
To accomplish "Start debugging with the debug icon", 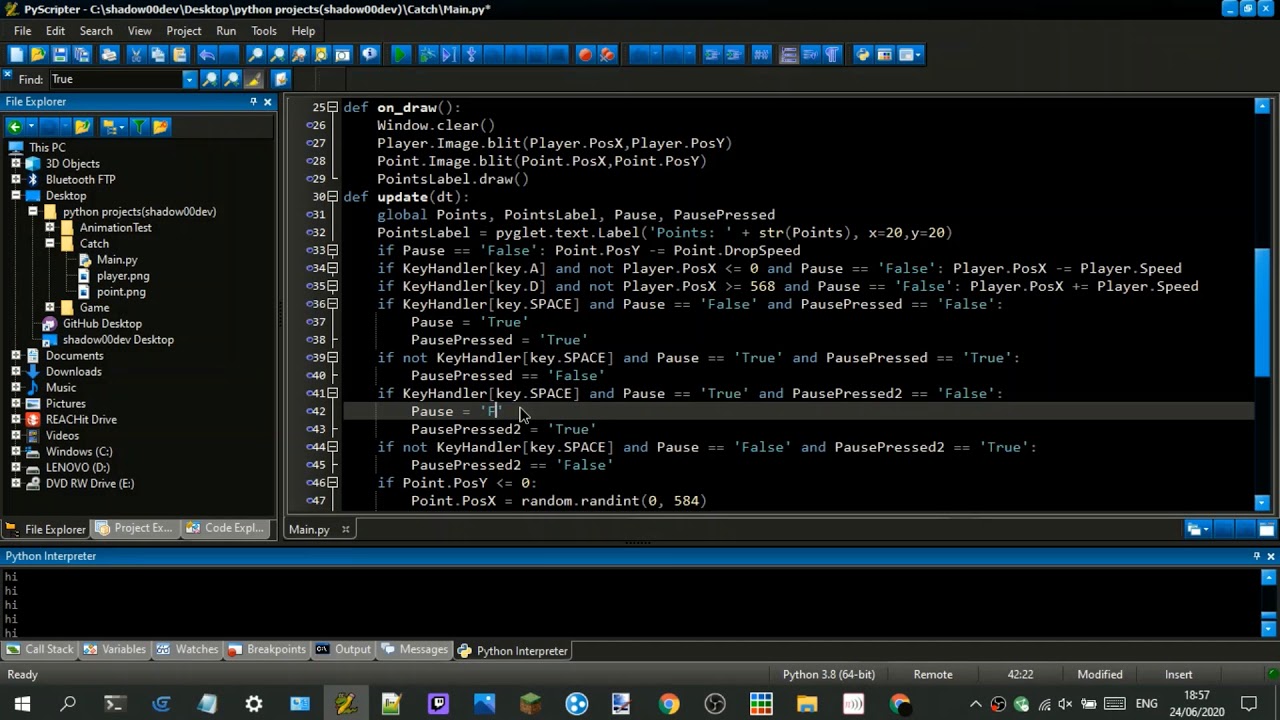I will tap(427, 54).
